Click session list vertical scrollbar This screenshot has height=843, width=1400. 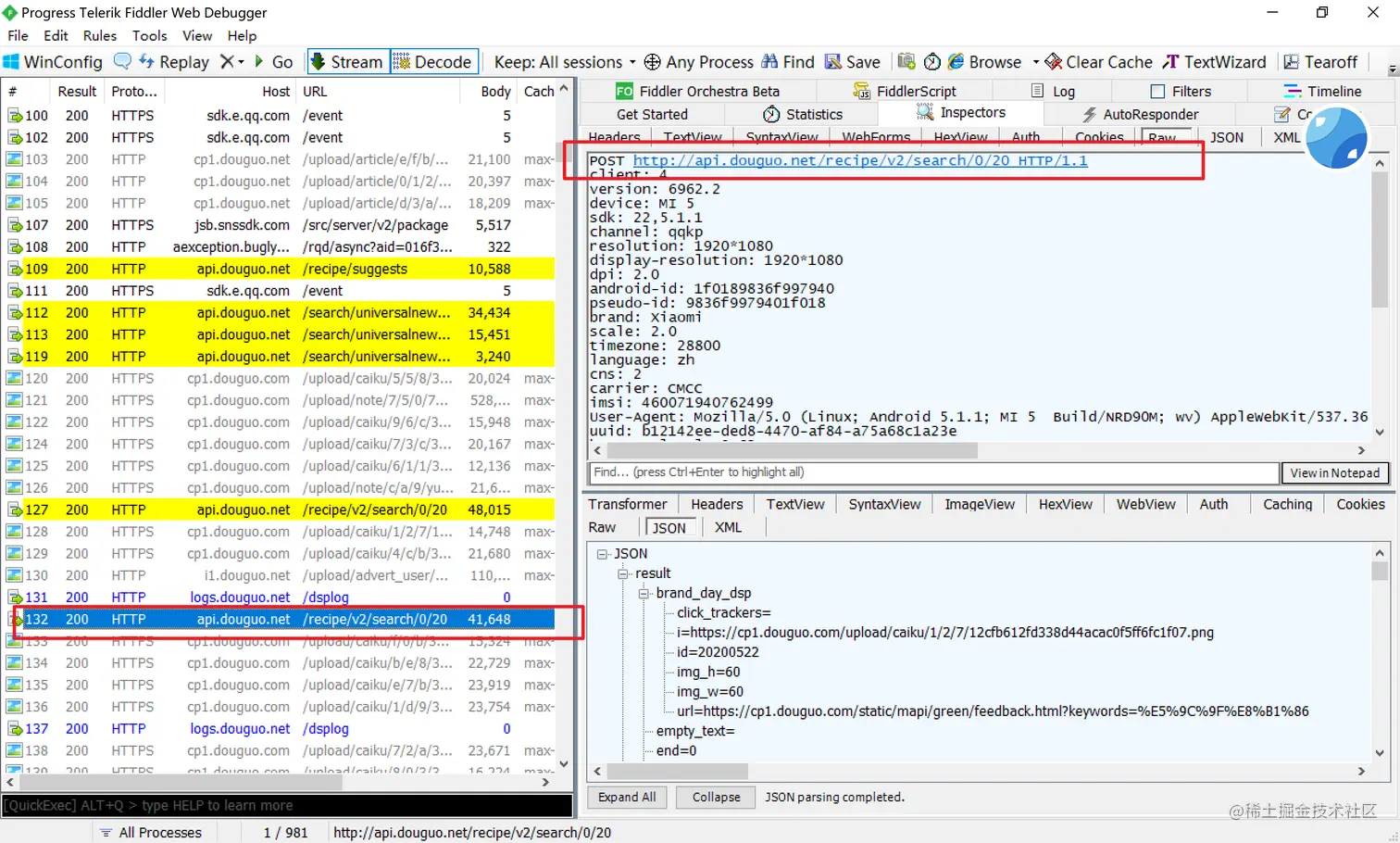pos(563,426)
